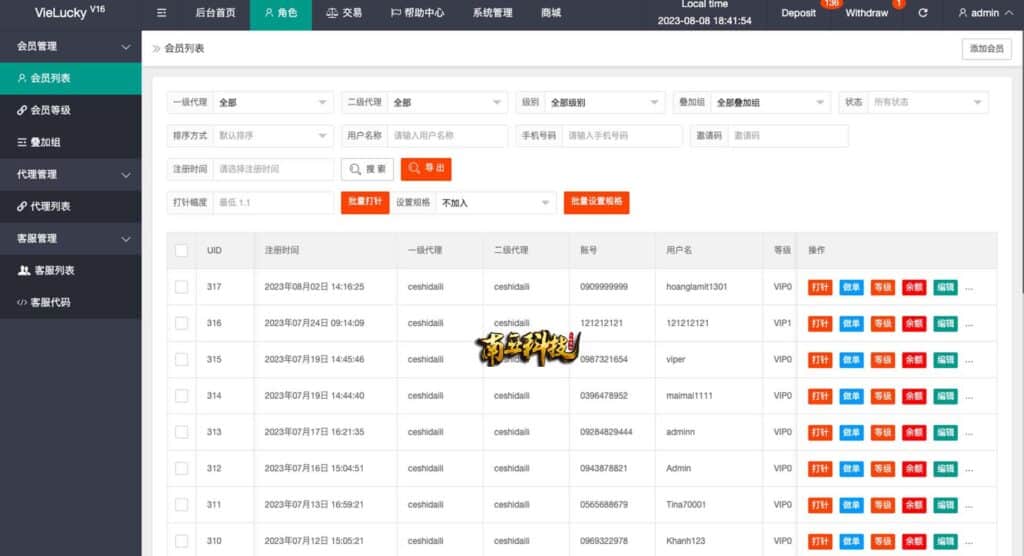The height and width of the screenshot is (556, 1024).
Task: Open more actions ellipsis for UID 312
Action: point(969,469)
